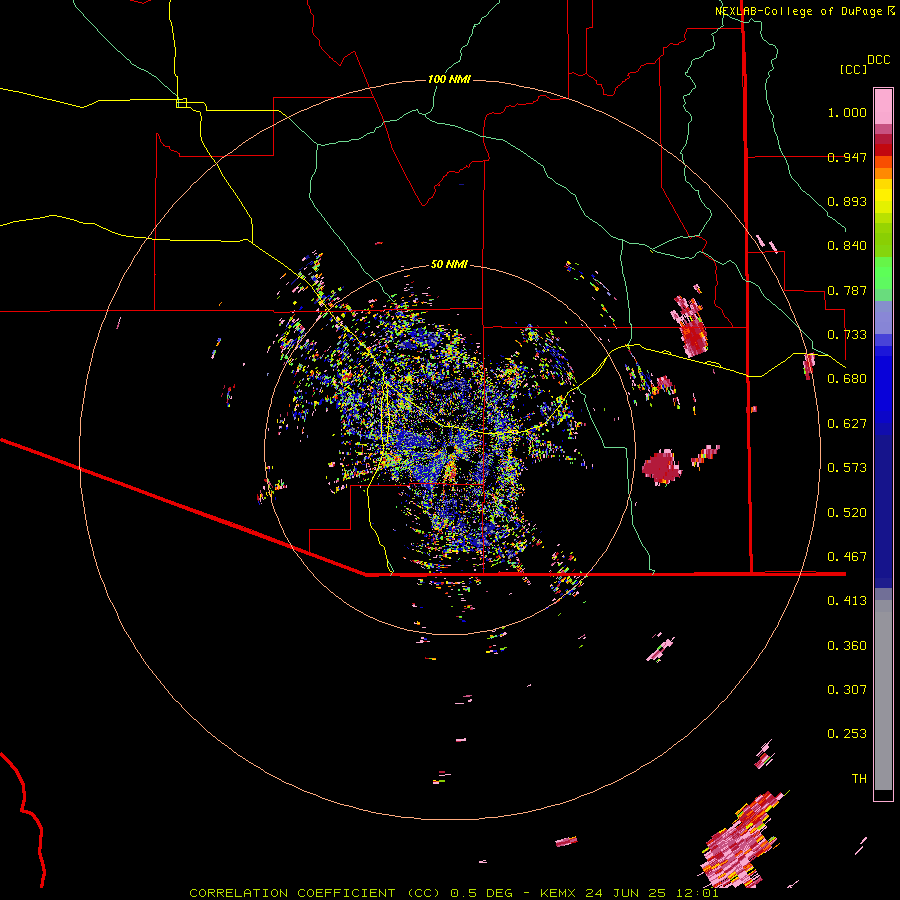Click the radar site center of the range rings
Image resolution: width=900 pixels, height=900 pixels.
tap(450, 449)
